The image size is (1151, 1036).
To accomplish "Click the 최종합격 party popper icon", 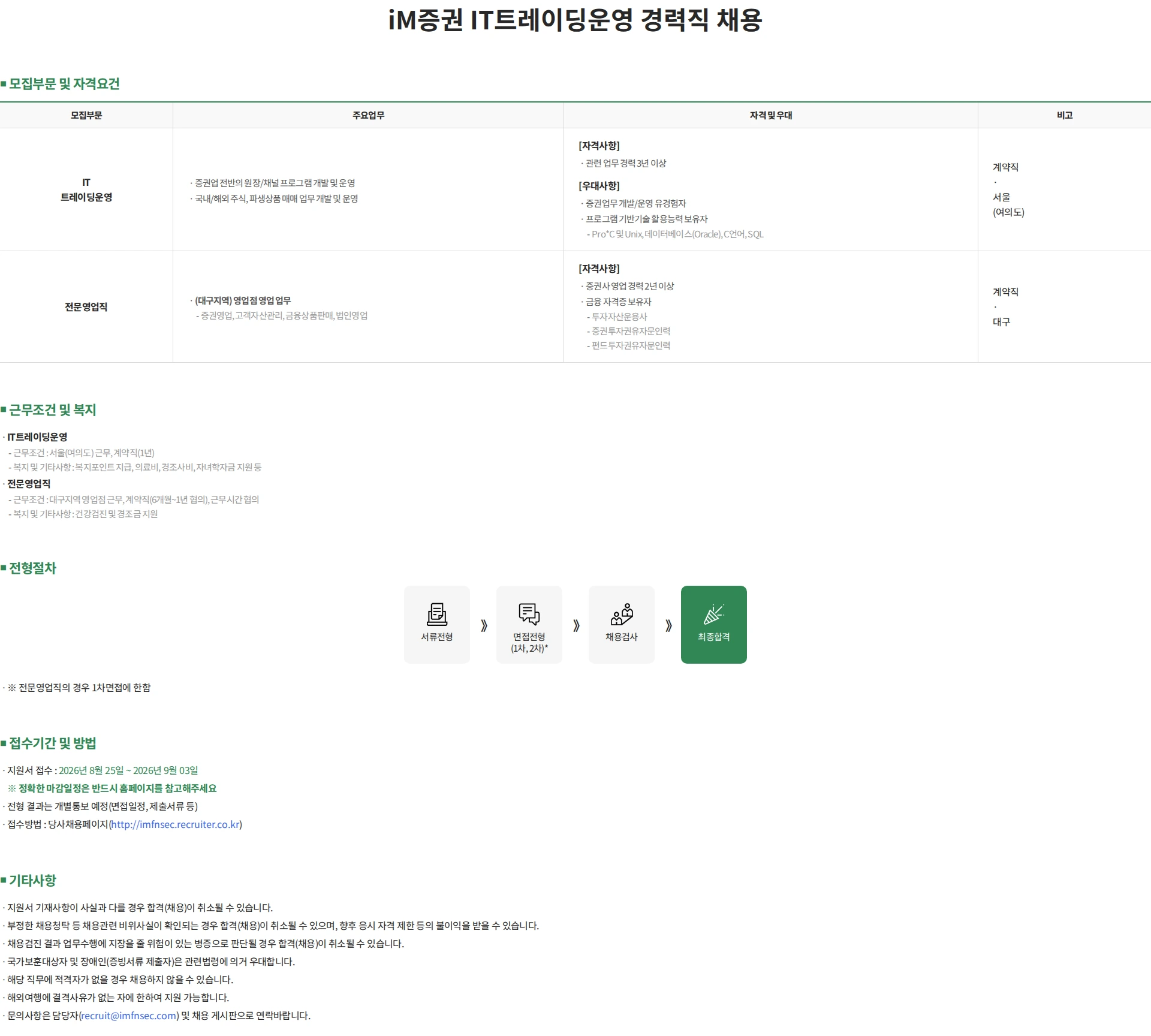I will tap(714, 615).
